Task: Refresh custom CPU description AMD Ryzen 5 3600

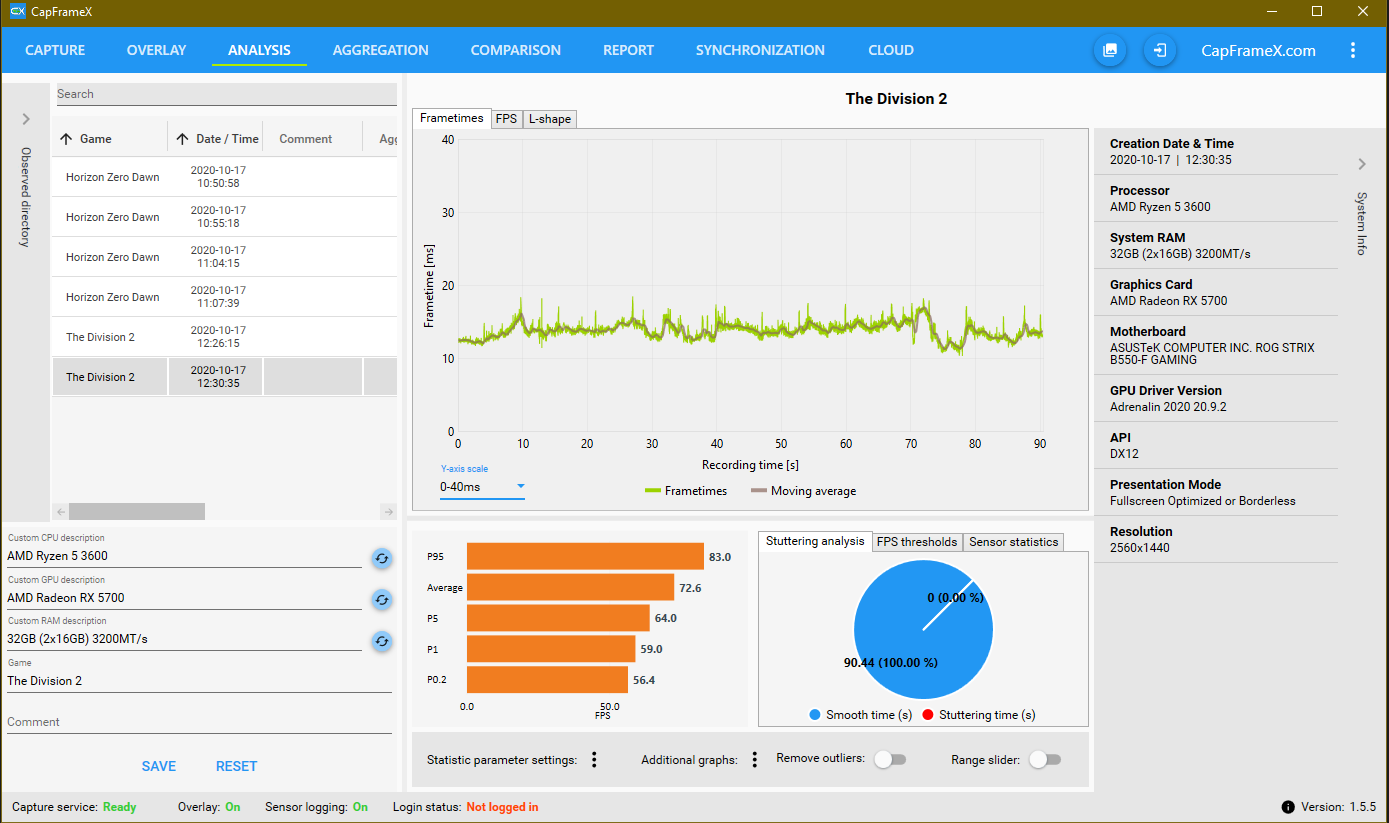Action: pos(382,558)
